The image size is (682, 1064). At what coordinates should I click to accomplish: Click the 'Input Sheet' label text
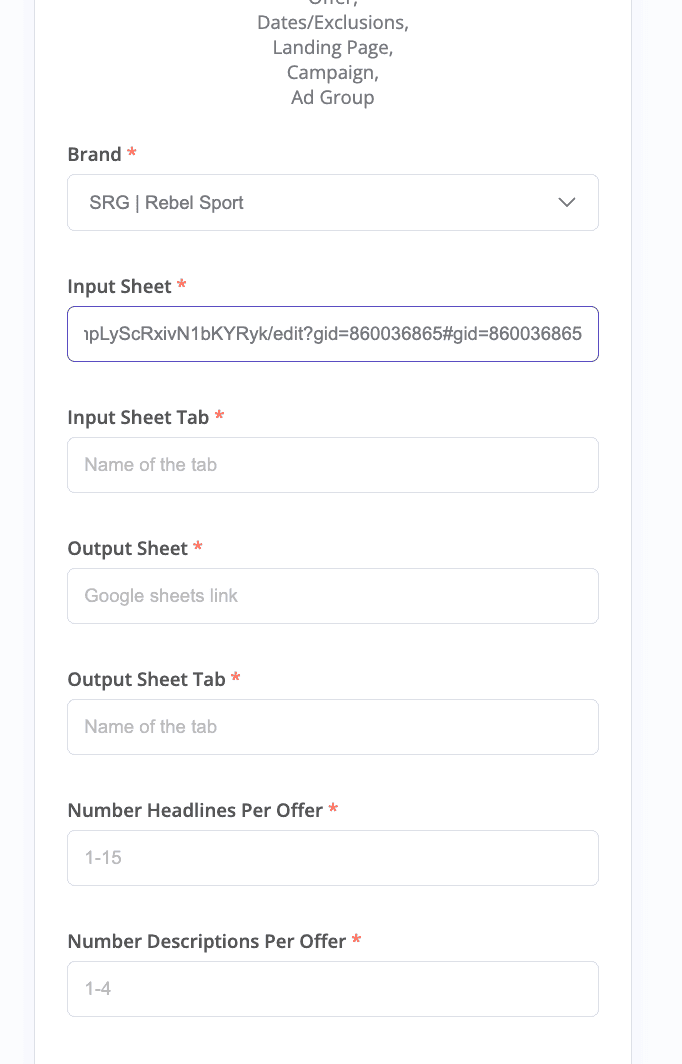click(x=119, y=286)
